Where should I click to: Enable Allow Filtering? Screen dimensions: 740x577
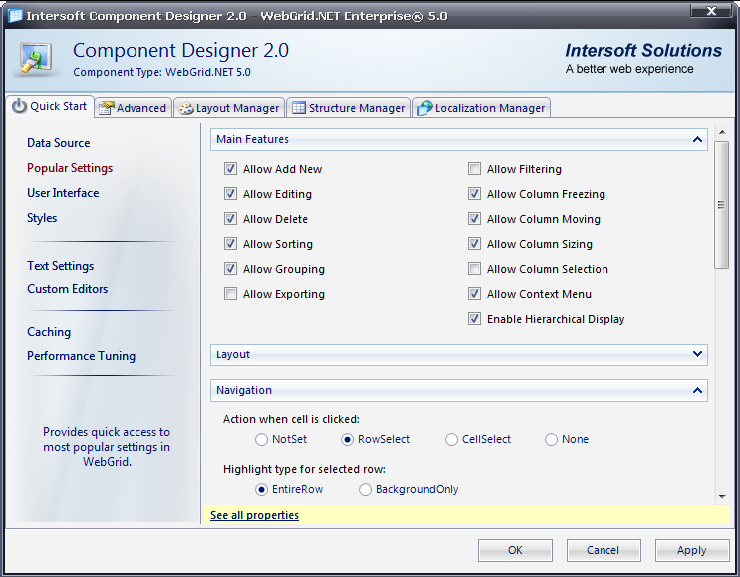pyautogui.click(x=474, y=169)
